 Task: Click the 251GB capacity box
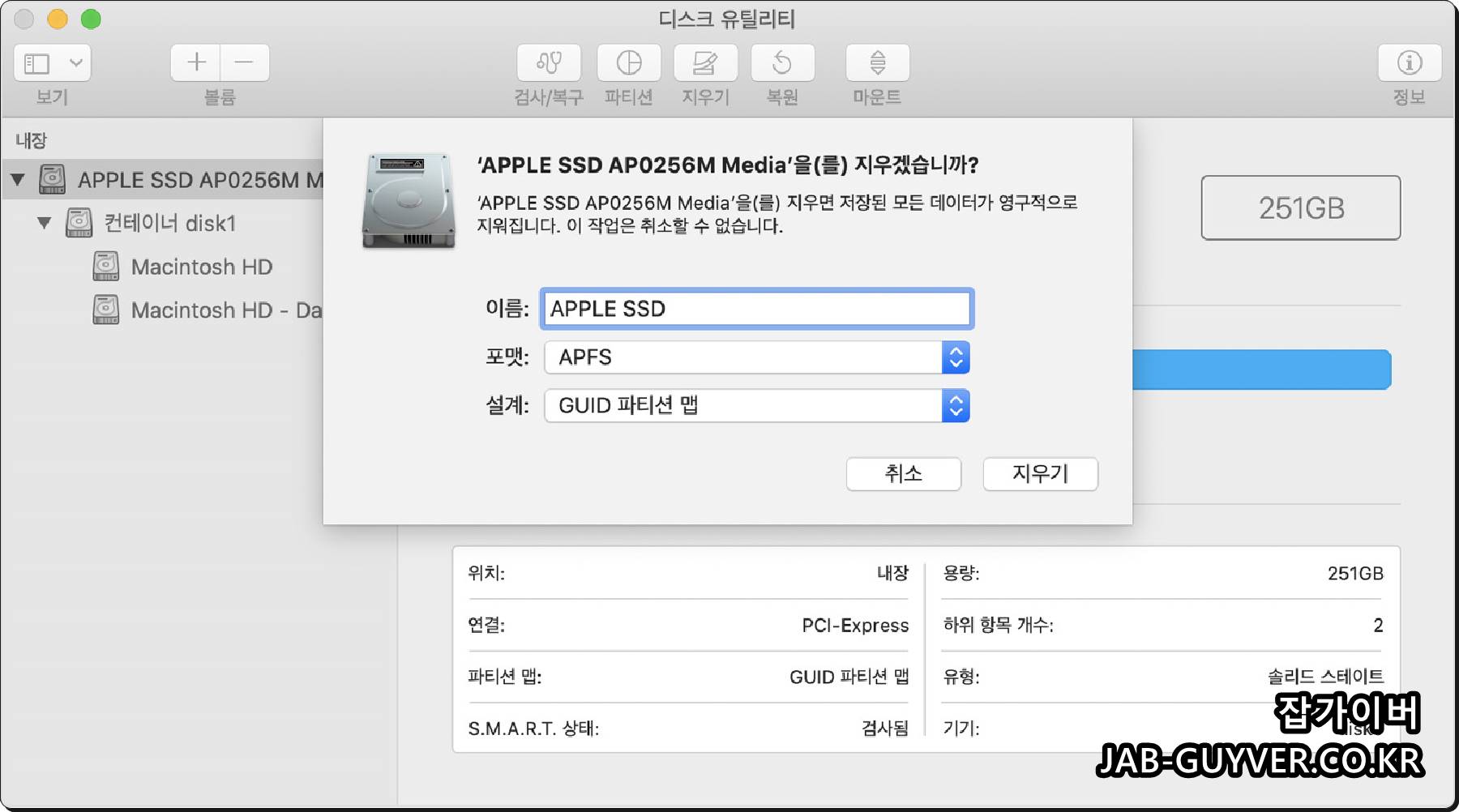coord(1301,207)
